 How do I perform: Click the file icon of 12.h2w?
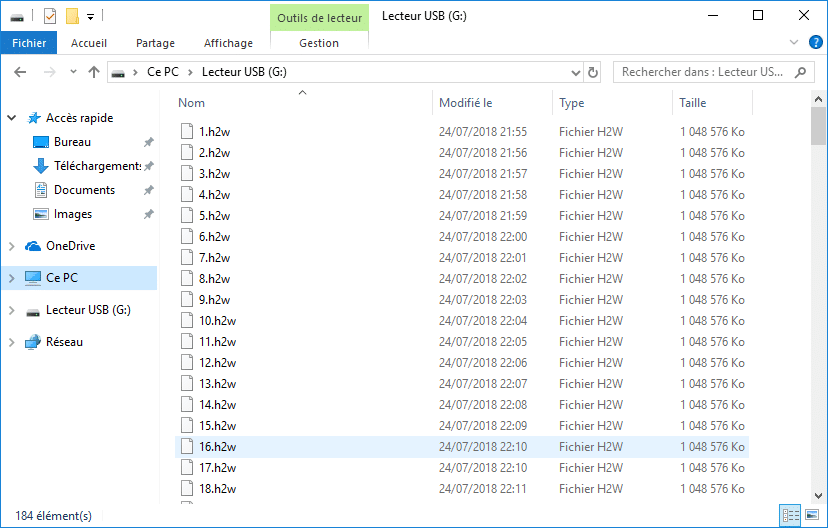(187, 363)
